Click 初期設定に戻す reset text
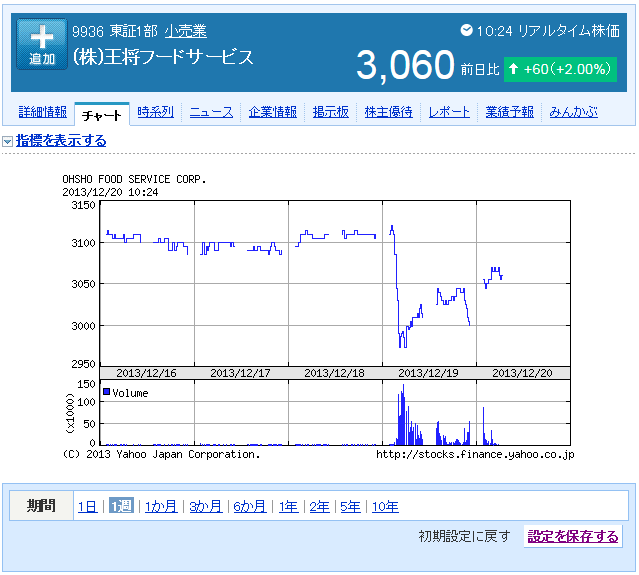Viewport: 639px width, 575px height. tap(465, 536)
